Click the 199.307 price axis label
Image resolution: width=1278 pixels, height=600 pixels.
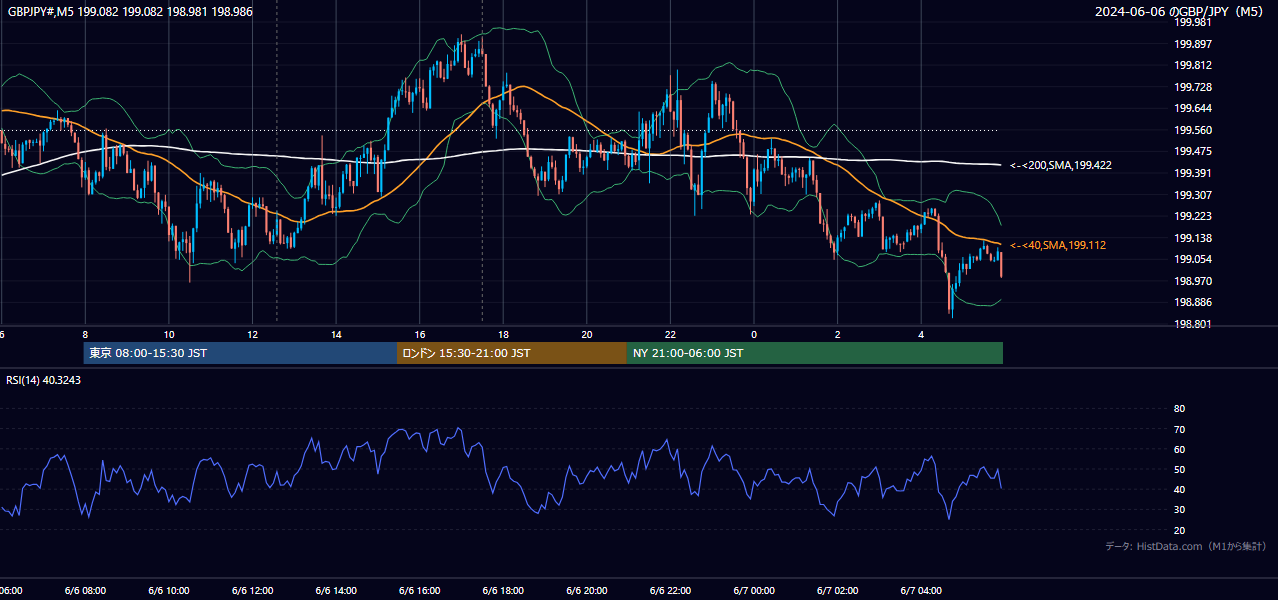1192,195
